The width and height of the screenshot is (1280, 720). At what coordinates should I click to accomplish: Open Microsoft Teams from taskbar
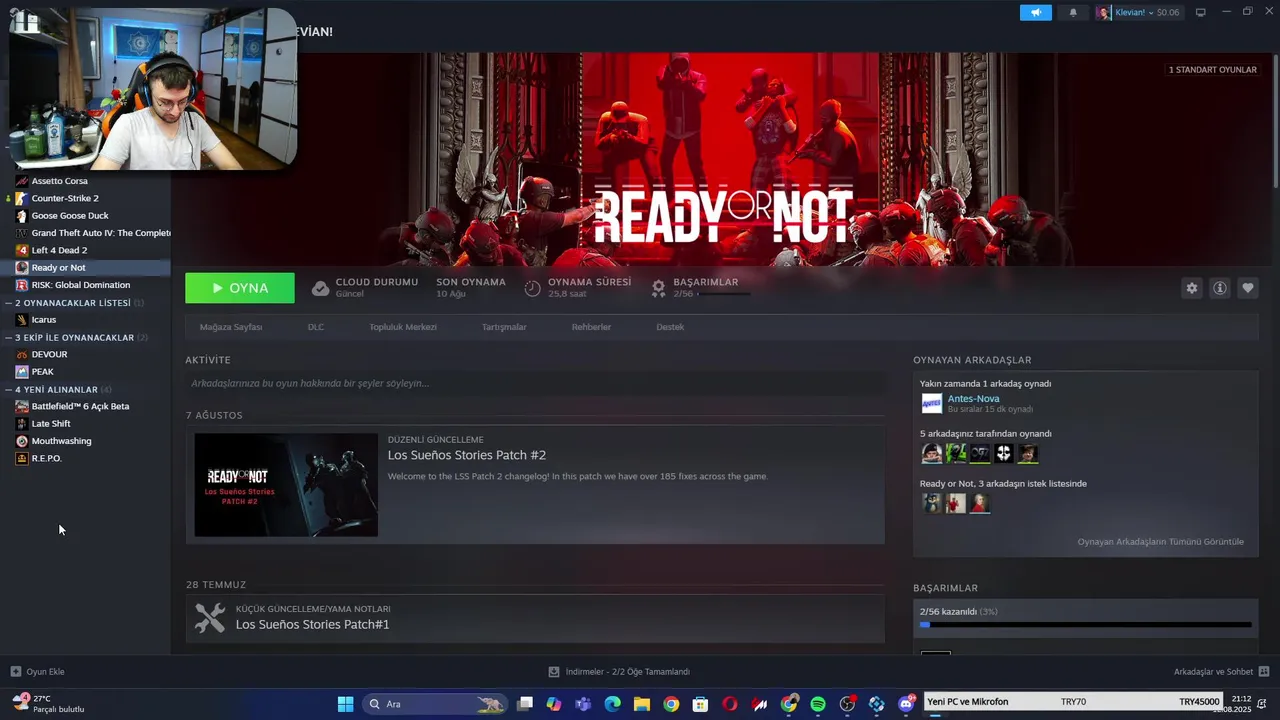(583, 704)
